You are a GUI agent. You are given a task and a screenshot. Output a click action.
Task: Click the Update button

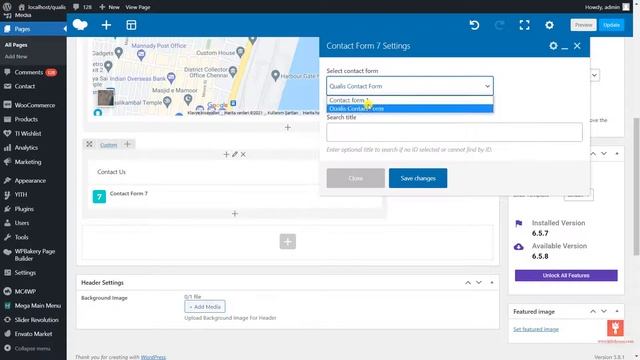pyautogui.click(x=611, y=25)
